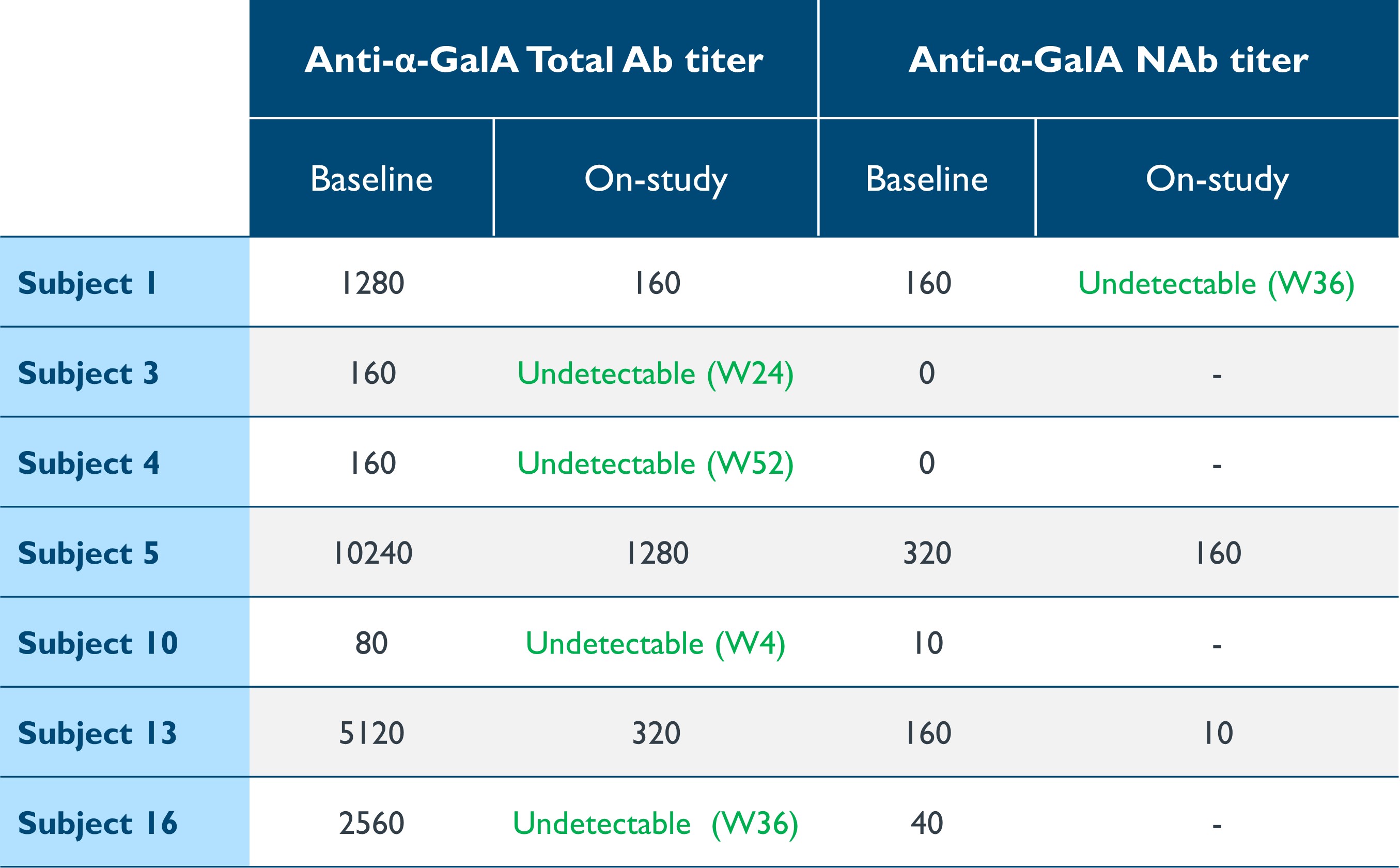Click the Undetectable (W52) cell
The height and width of the screenshot is (868, 1400).
pos(655,464)
